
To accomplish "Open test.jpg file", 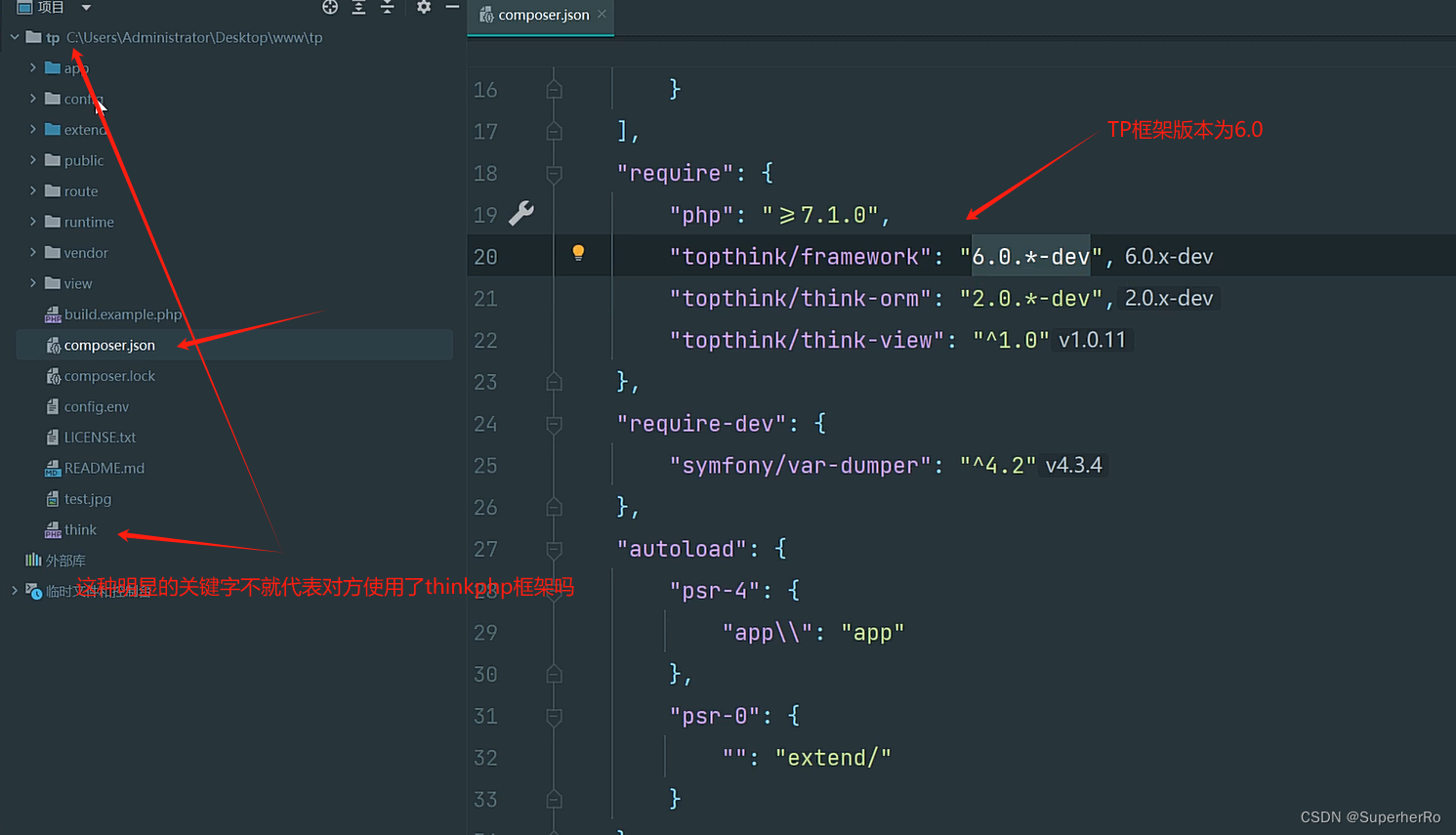I will (88, 499).
